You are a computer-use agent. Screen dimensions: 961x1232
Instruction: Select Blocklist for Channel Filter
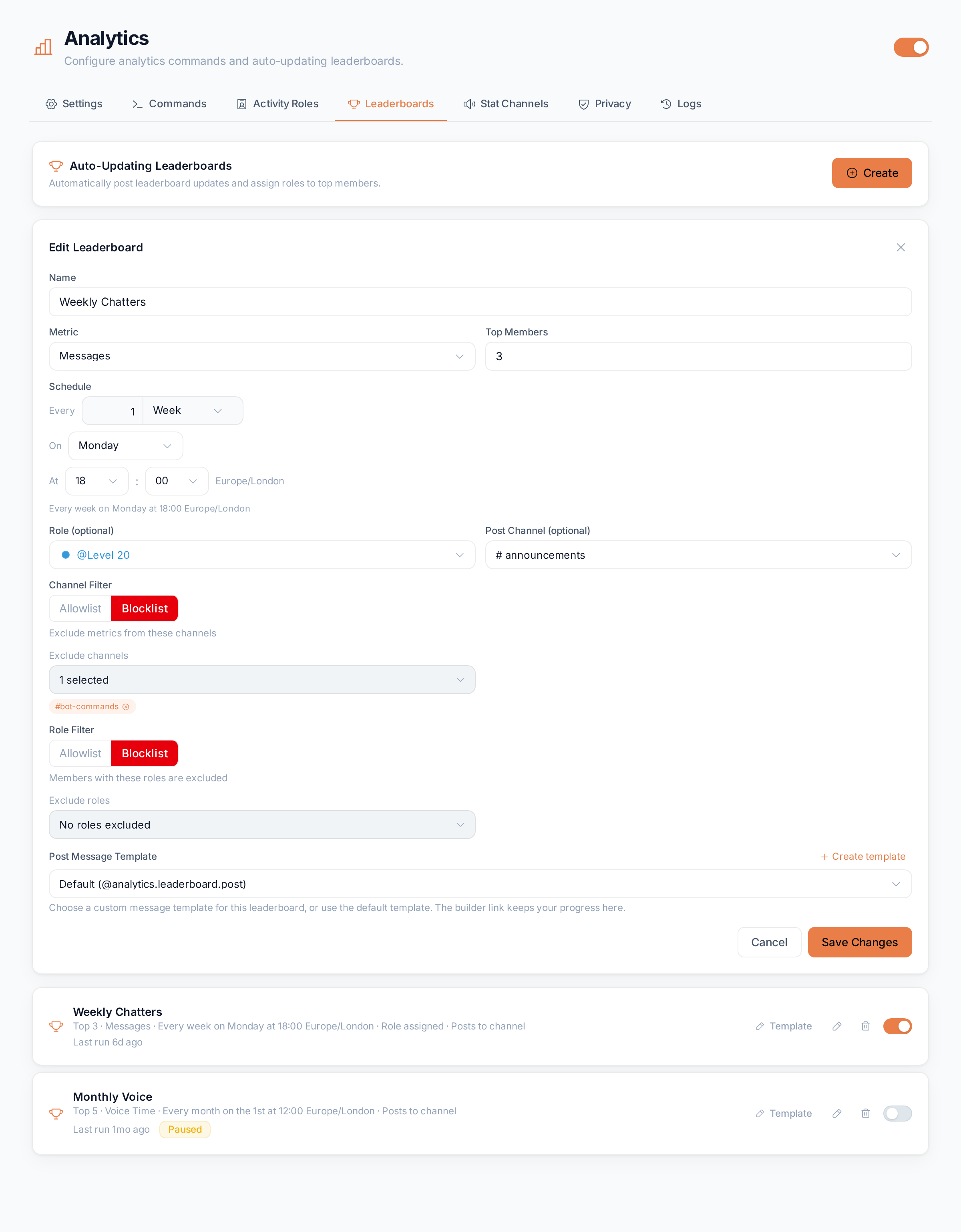point(145,609)
